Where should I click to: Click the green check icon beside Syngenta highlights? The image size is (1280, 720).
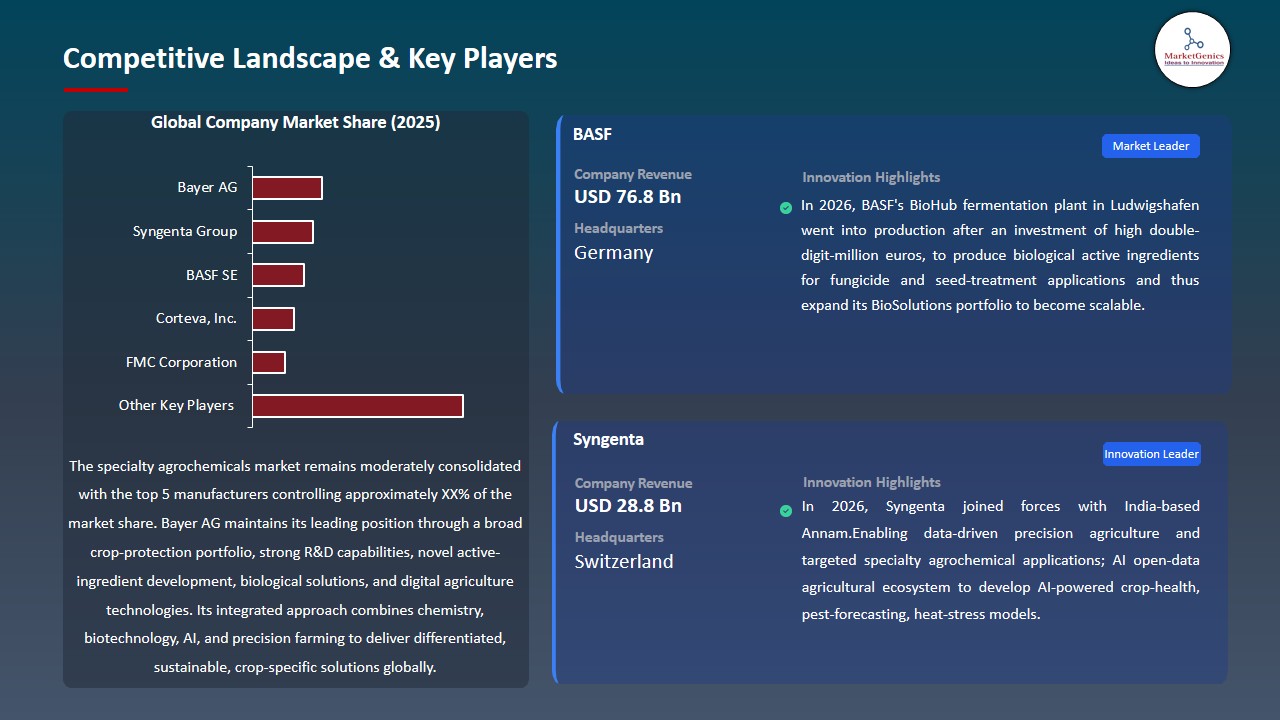[x=786, y=511]
